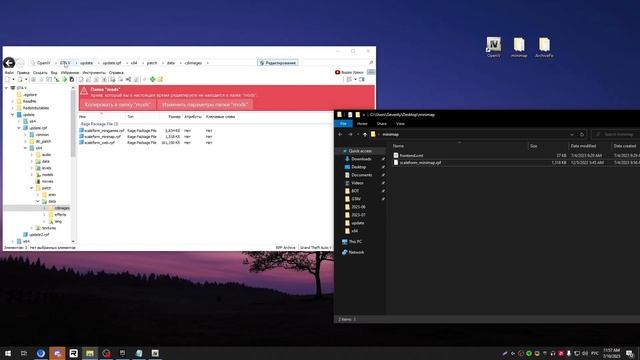This screenshot has width=640, height=360.
Task: Click Копировать в папку "mods" button
Action: [118, 104]
